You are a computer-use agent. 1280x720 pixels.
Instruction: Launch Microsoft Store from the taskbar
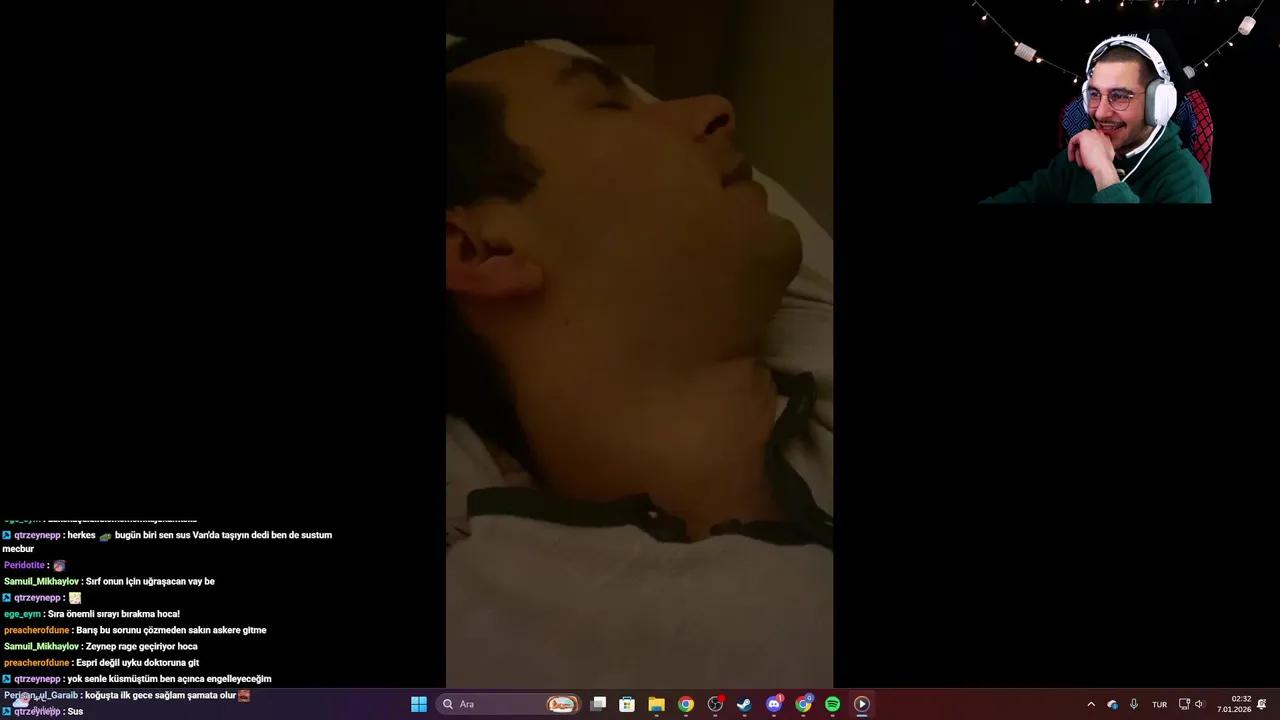(627, 704)
